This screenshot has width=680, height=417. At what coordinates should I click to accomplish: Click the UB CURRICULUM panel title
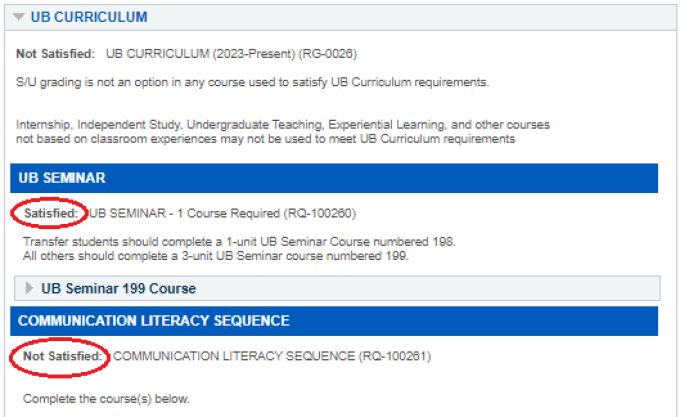point(89,17)
